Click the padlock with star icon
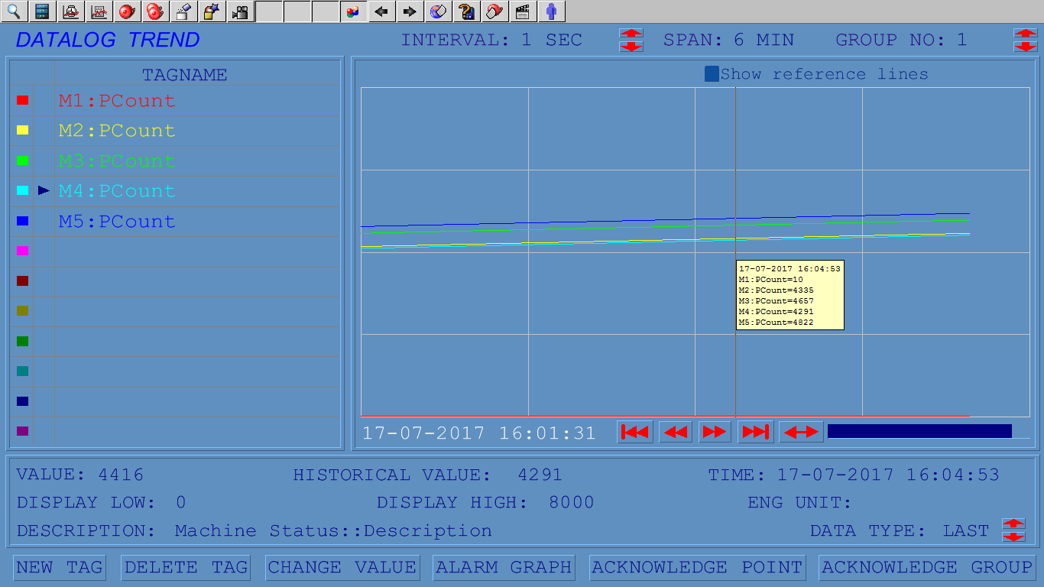1044x587 pixels. pos(212,11)
